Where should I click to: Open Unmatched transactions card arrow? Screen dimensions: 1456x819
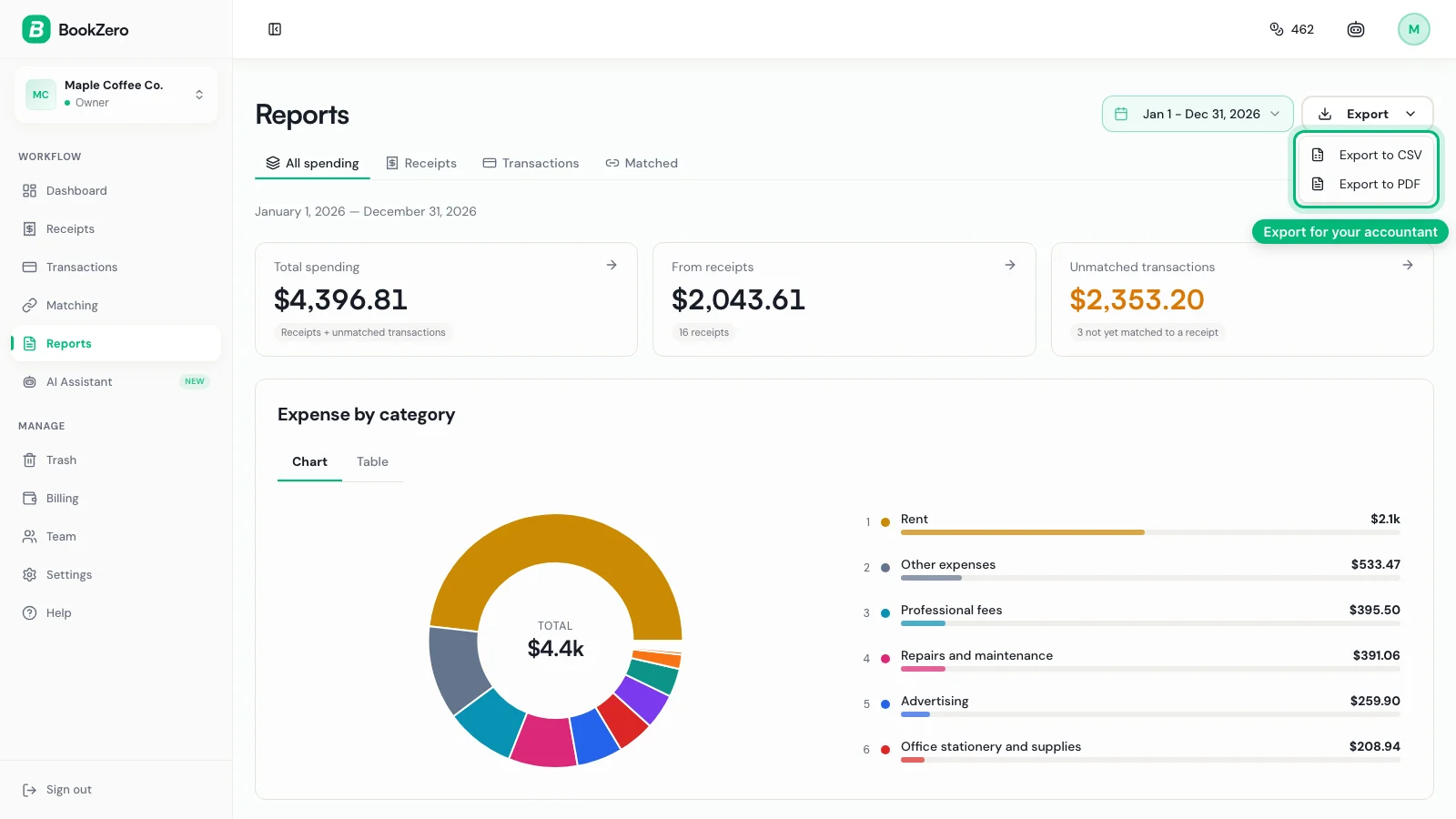[x=1408, y=265]
